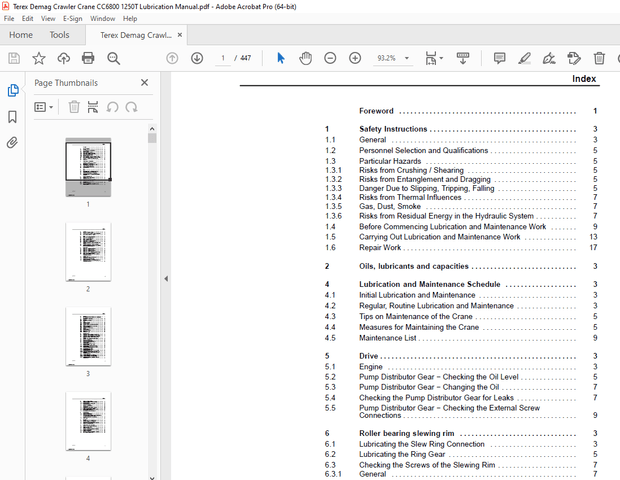Open the Add comment tool
620x480 pixels.
pyautogui.click(x=499, y=59)
